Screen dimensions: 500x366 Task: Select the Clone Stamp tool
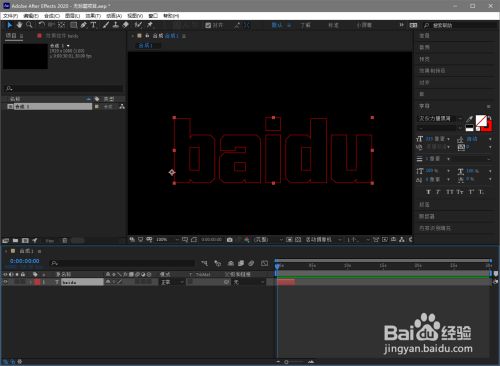tap(115, 25)
